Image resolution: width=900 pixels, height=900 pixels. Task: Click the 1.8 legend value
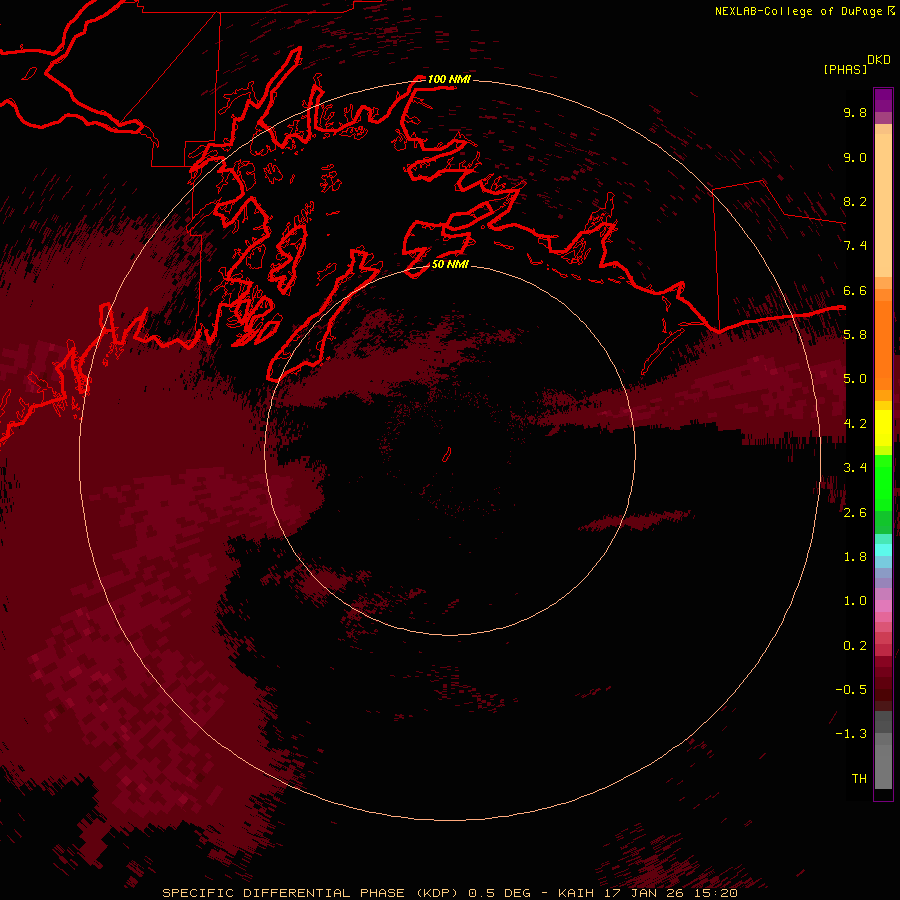(x=855, y=557)
